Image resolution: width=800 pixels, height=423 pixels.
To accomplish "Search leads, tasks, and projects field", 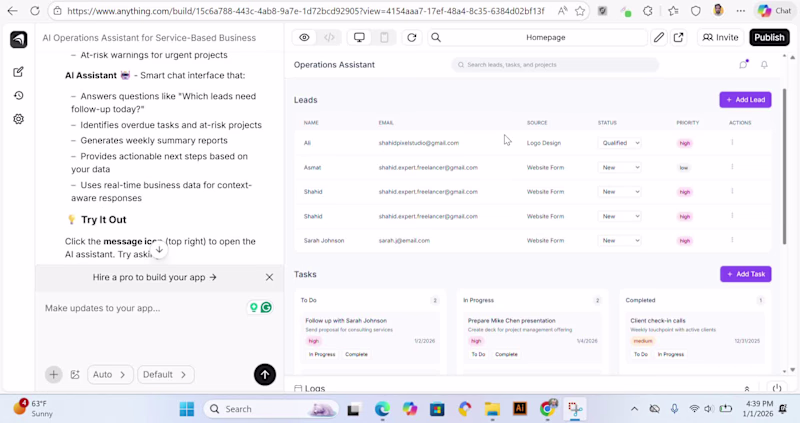I will tap(555, 65).
